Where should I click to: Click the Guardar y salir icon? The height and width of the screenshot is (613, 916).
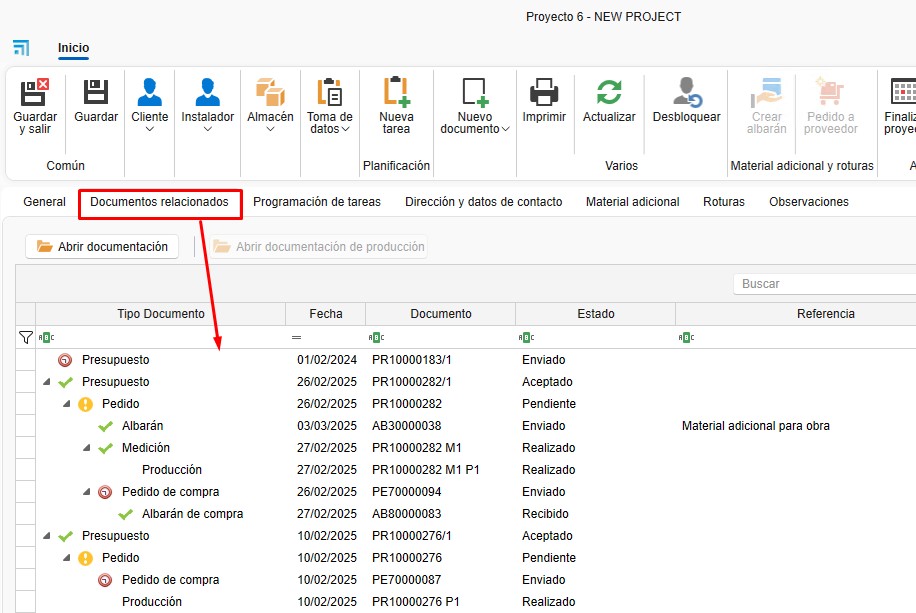click(x=35, y=92)
